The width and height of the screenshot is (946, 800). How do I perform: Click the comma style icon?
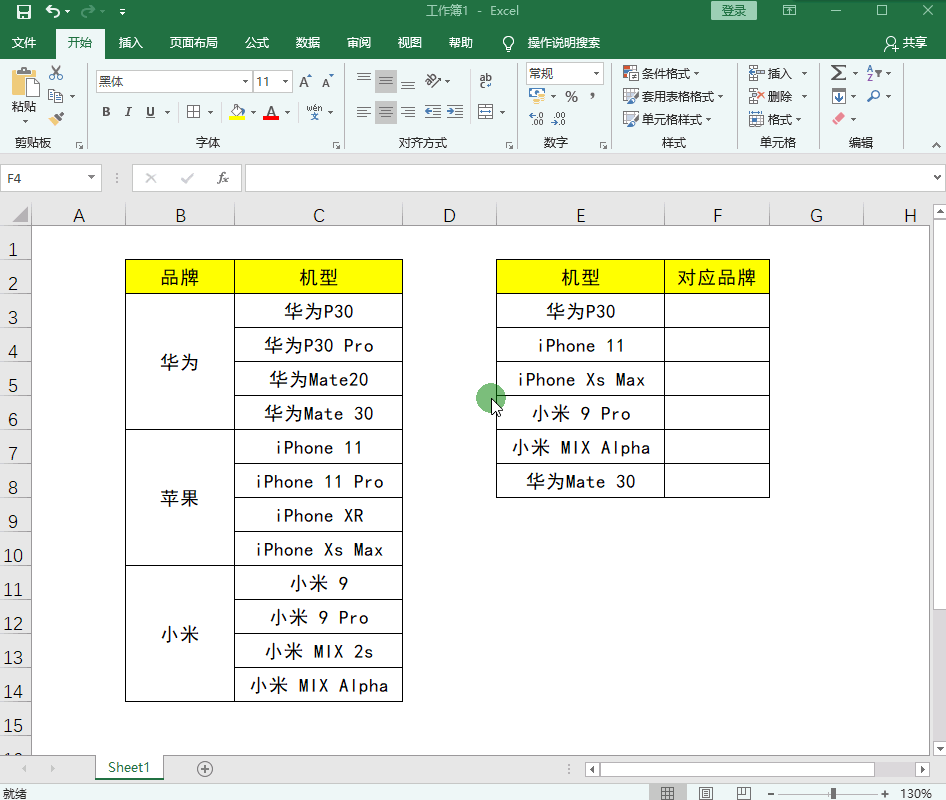click(592, 97)
